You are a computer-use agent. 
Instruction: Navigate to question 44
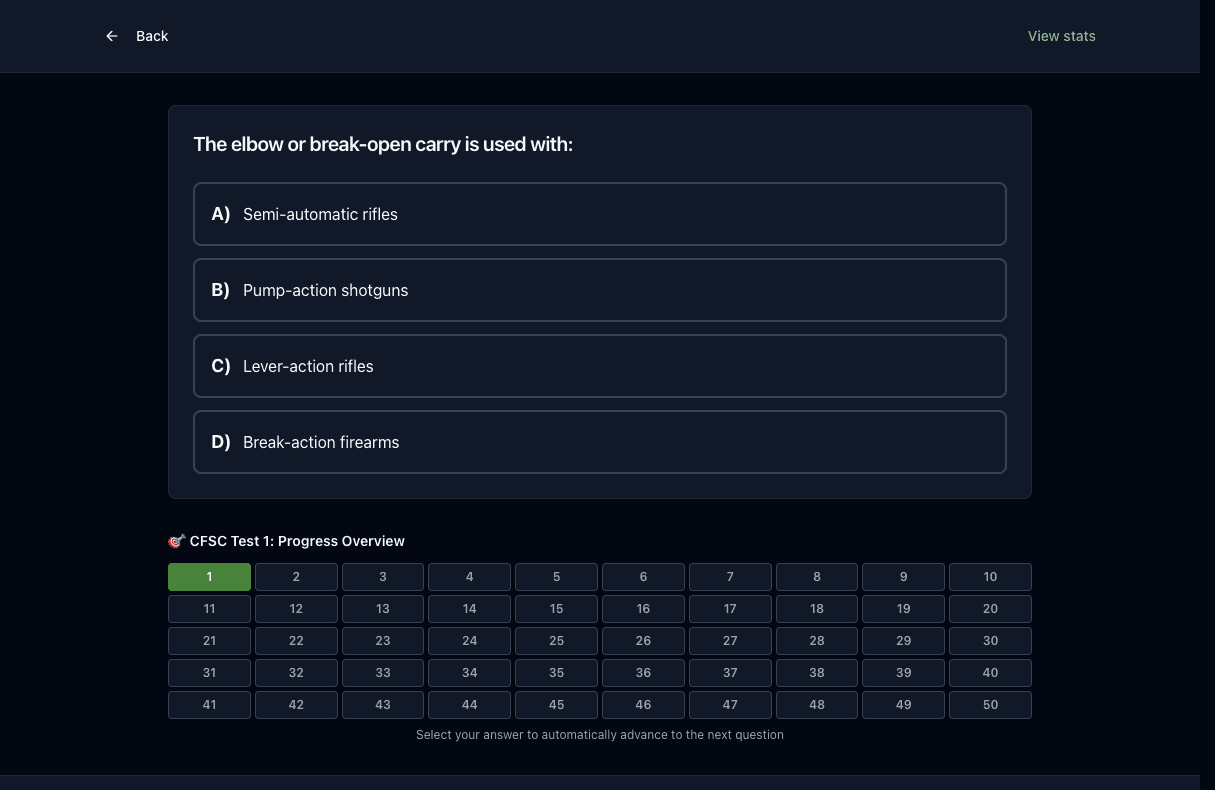point(470,705)
